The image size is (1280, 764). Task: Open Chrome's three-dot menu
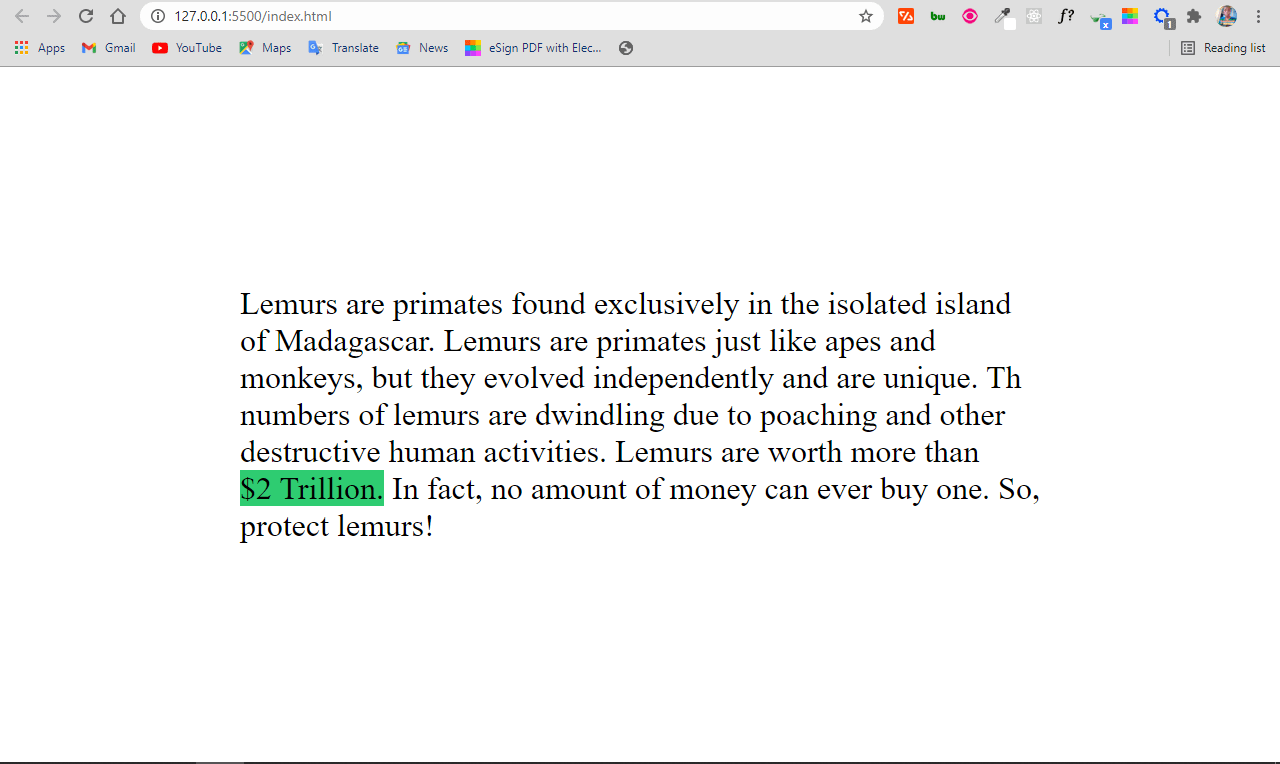(1258, 16)
